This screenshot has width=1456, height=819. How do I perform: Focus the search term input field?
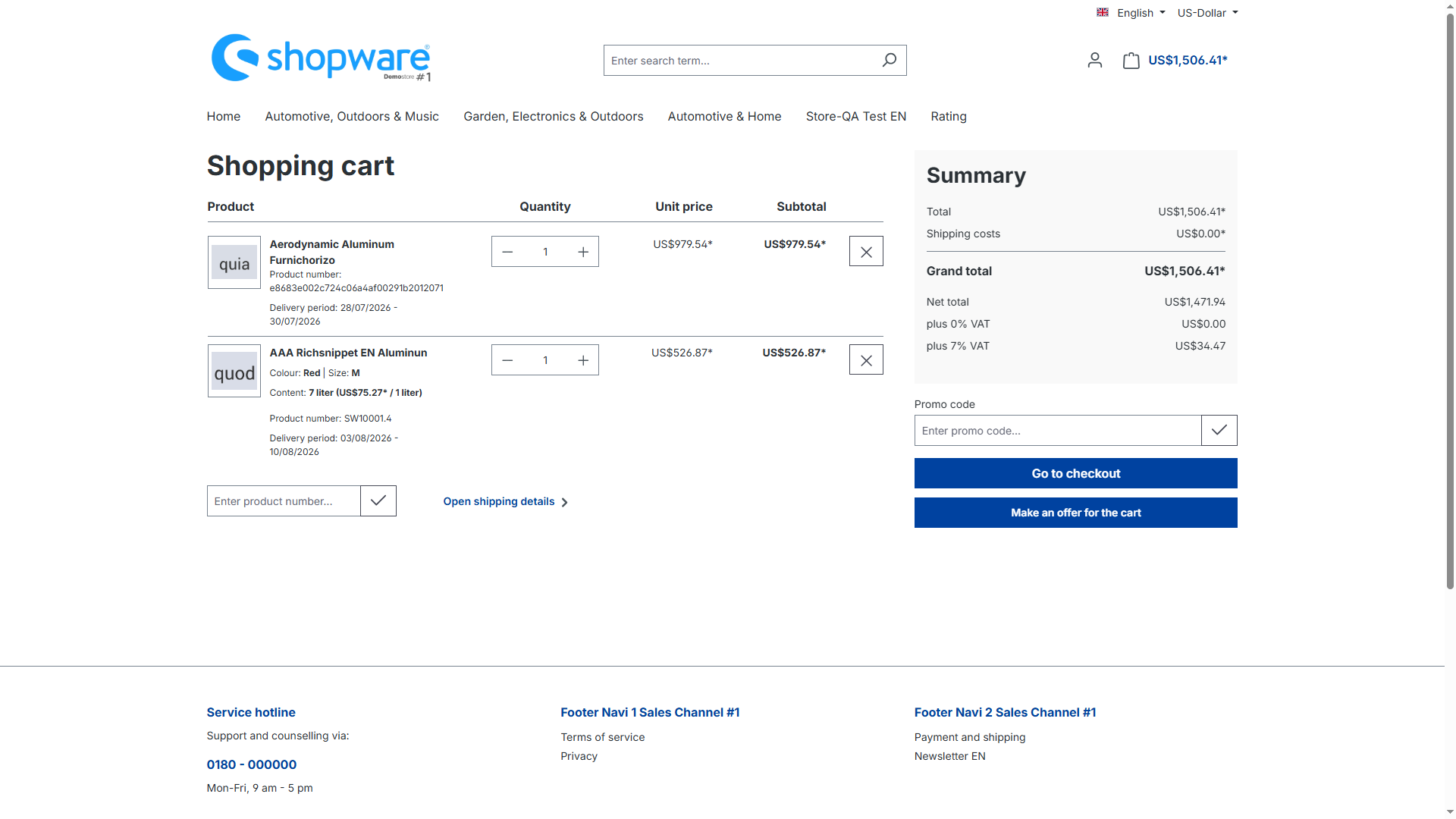pyautogui.click(x=739, y=60)
